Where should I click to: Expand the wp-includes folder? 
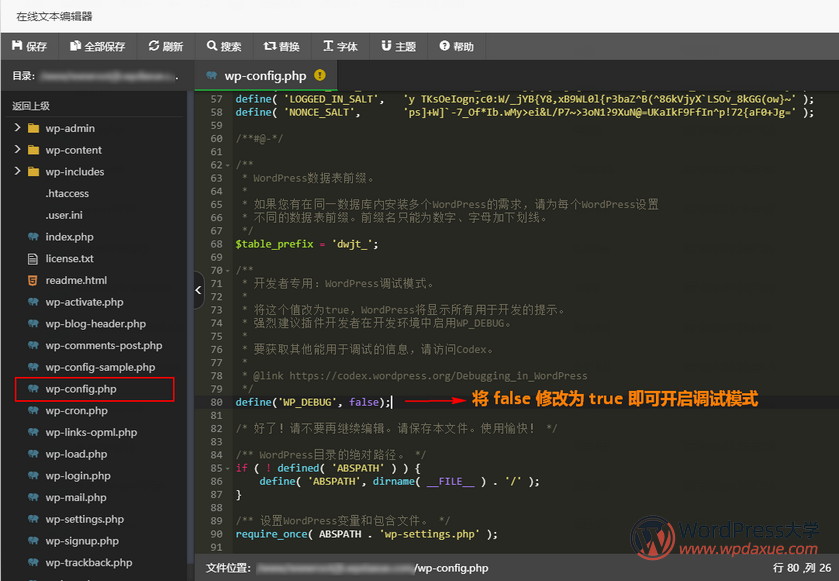[18, 172]
